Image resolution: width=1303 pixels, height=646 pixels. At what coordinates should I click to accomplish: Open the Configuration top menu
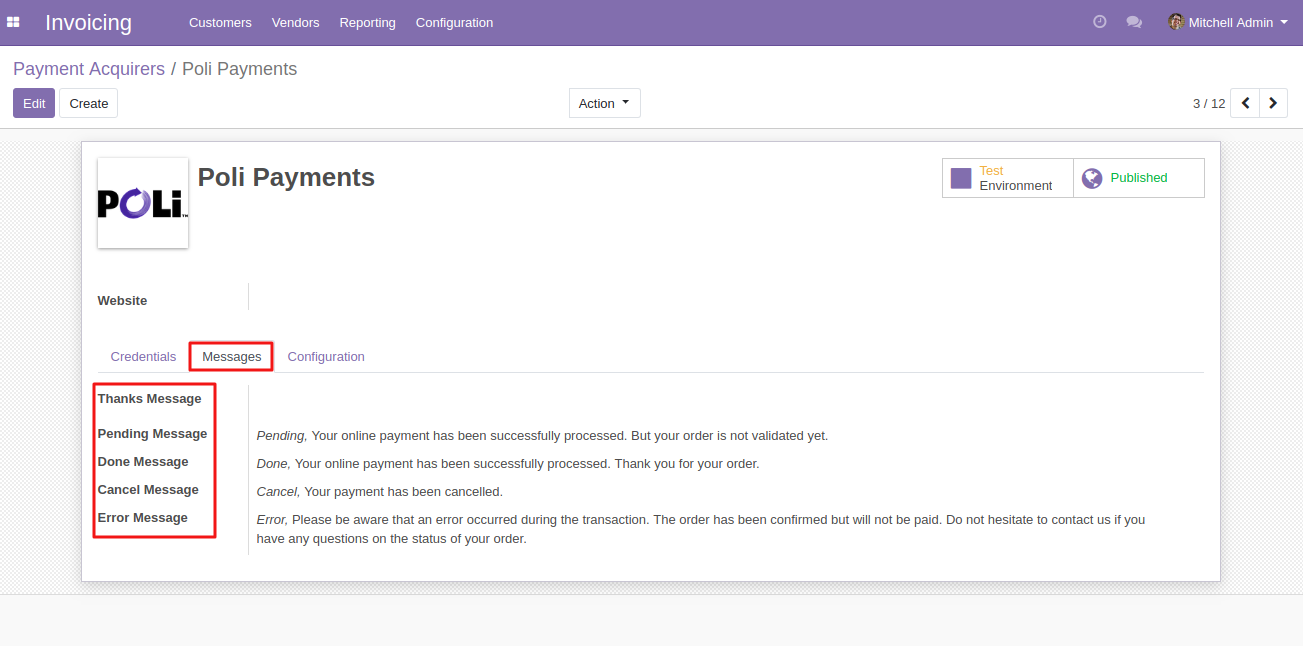(x=454, y=22)
